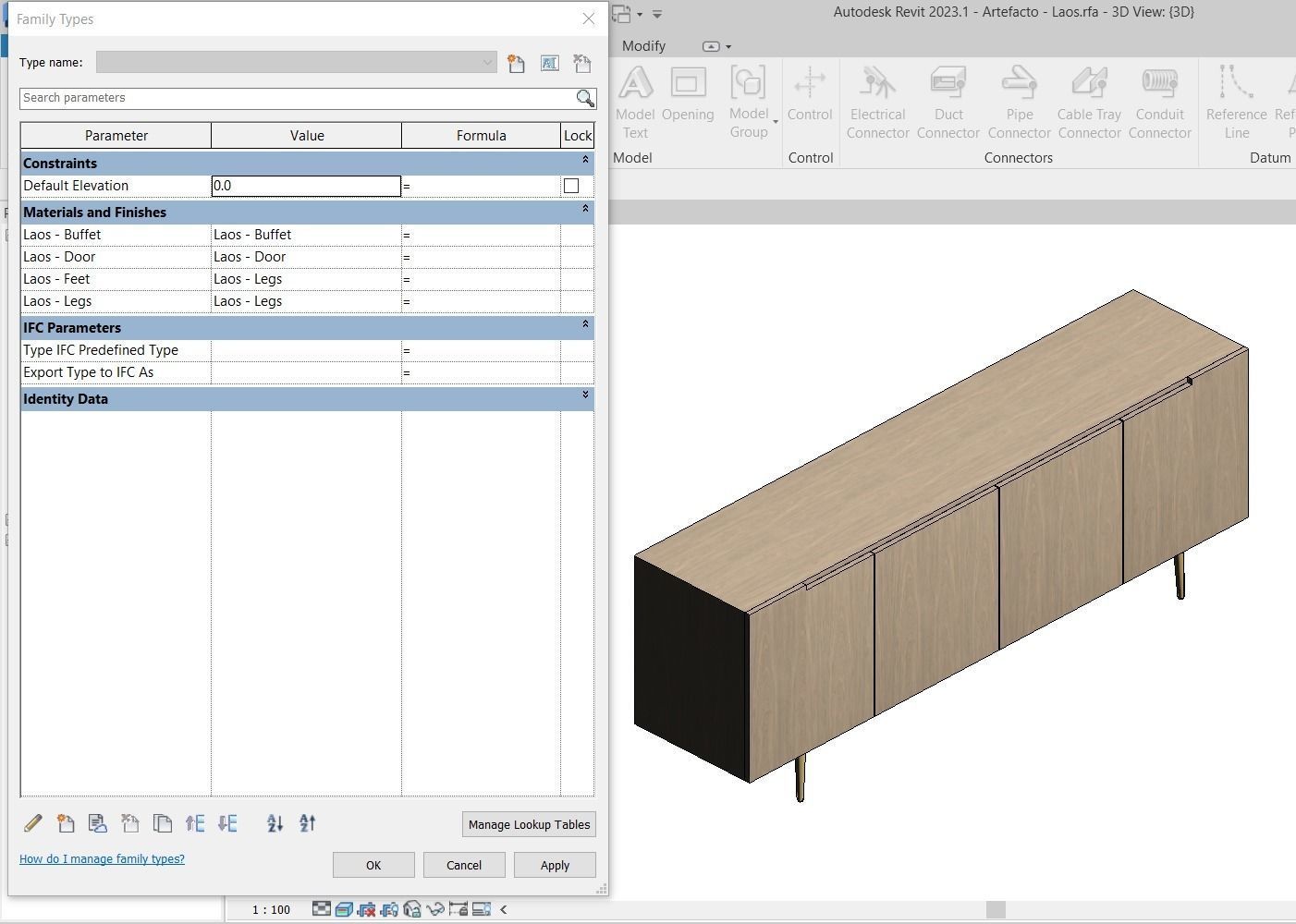Click the Visual Style box icon

(344, 909)
